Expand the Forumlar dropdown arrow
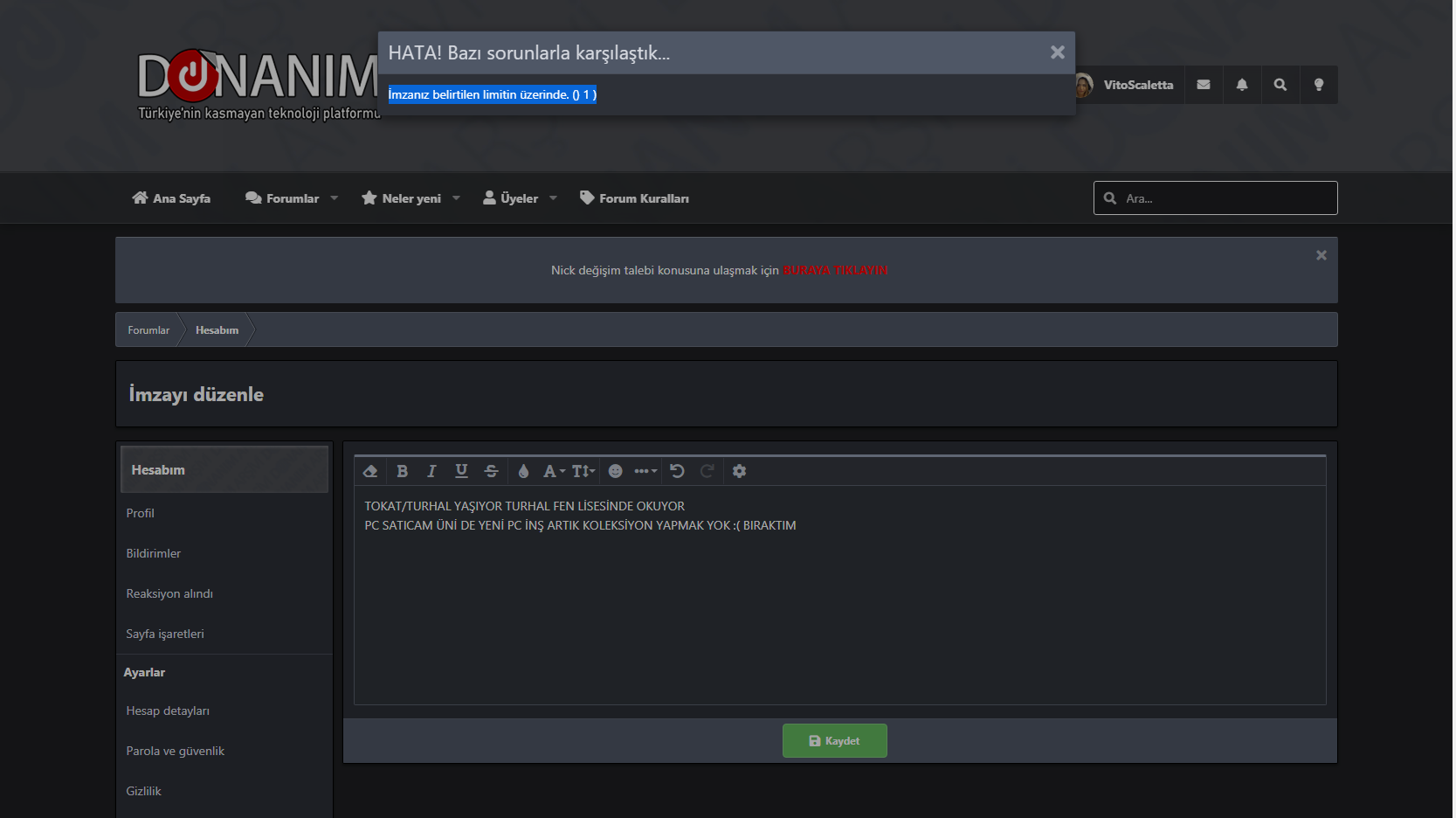 point(334,198)
